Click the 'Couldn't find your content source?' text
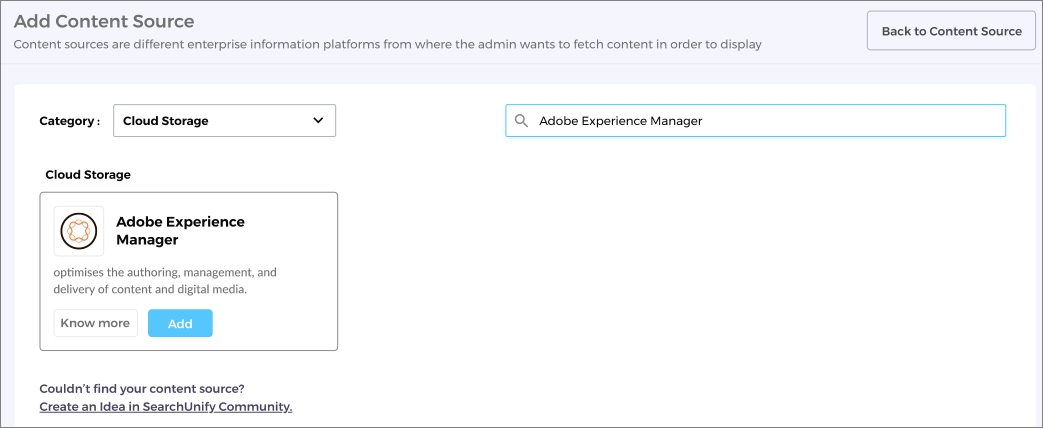 [x=142, y=389]
